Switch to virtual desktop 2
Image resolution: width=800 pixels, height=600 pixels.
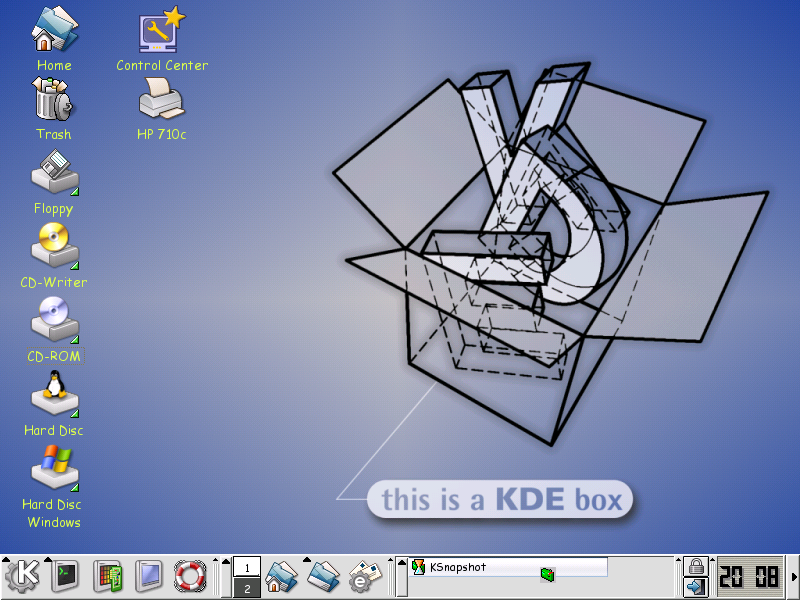(x=247, y=588)
